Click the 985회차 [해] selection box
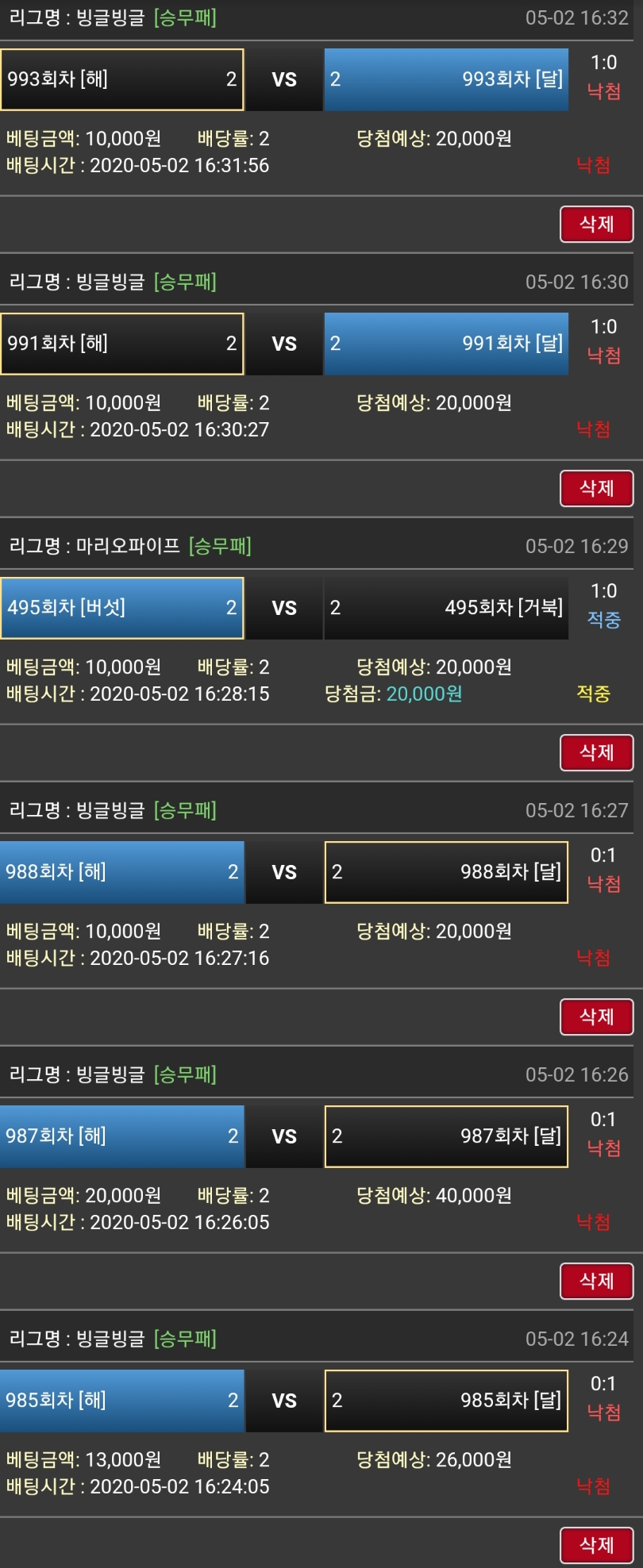Screen dimensions: 643x1568 pyautogui.click(x=122, y=1401)
